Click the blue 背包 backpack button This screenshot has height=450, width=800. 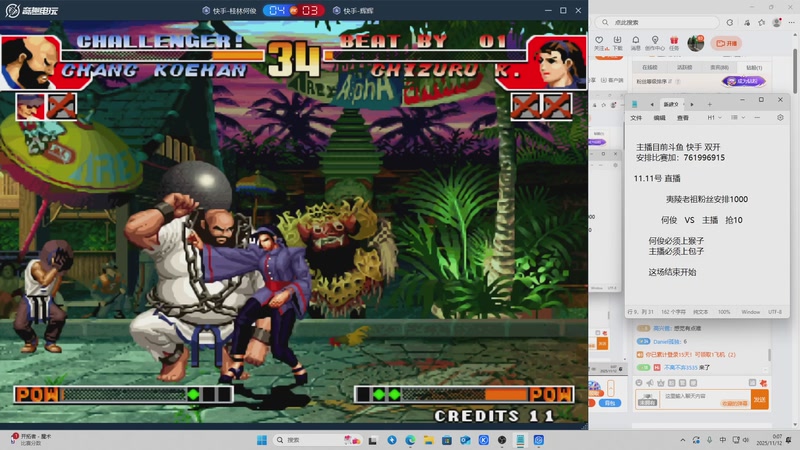tap(609, 403)
